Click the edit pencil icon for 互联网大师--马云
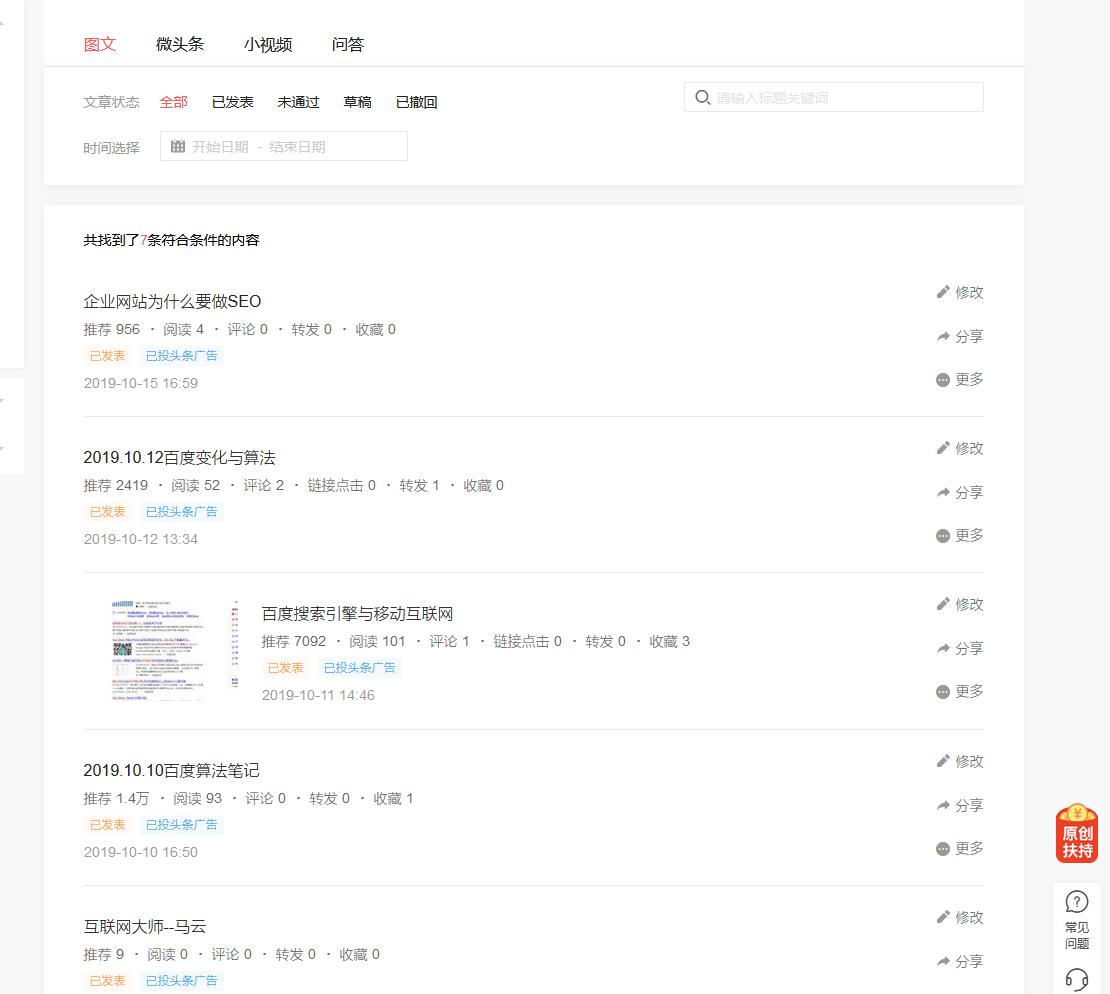Viewport: 1110px width, 994px height. [942, 916]
